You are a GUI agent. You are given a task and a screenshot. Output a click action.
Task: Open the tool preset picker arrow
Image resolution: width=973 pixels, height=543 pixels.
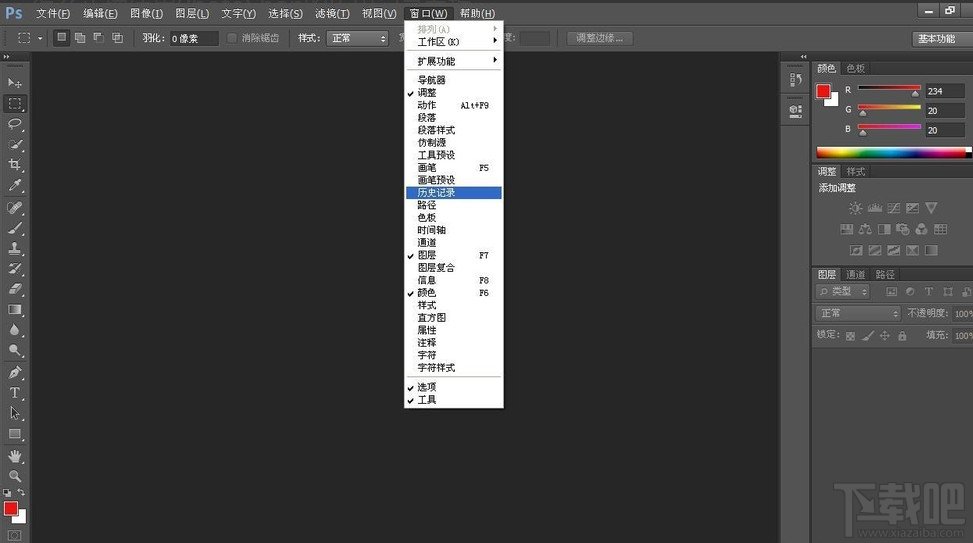tap(40, 38)
